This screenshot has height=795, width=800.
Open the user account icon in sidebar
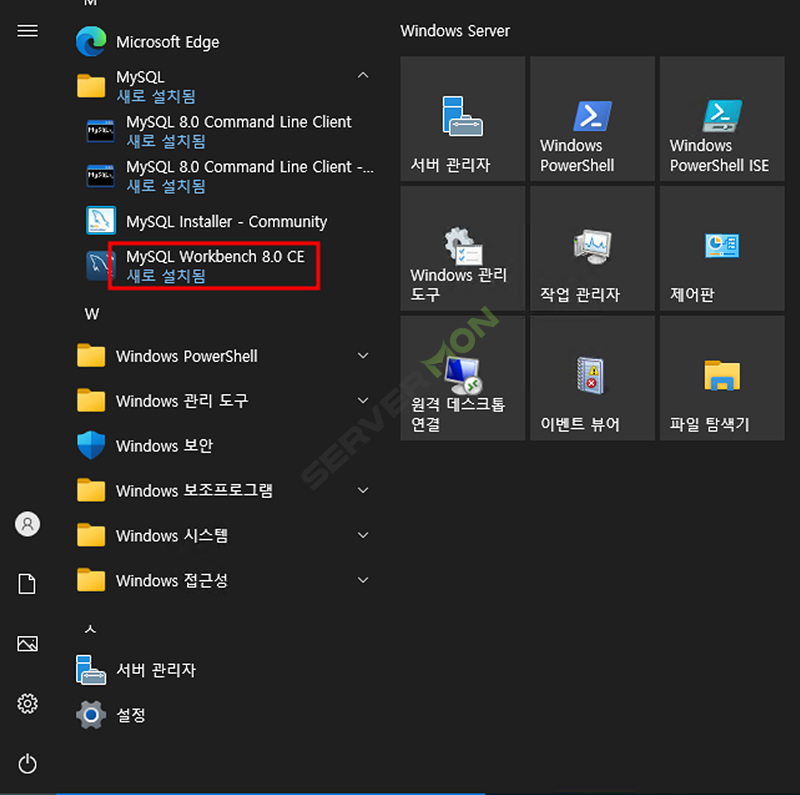click(28, 524)
